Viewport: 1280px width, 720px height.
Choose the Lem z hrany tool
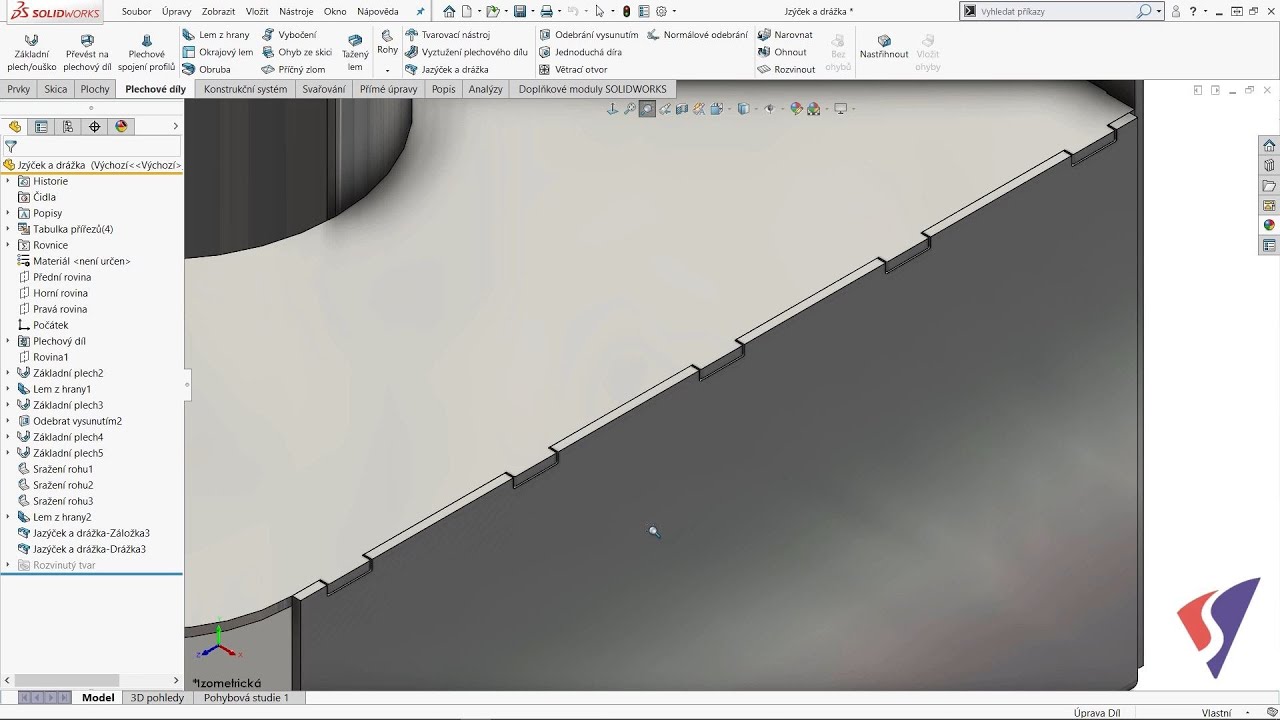[216, 35]
